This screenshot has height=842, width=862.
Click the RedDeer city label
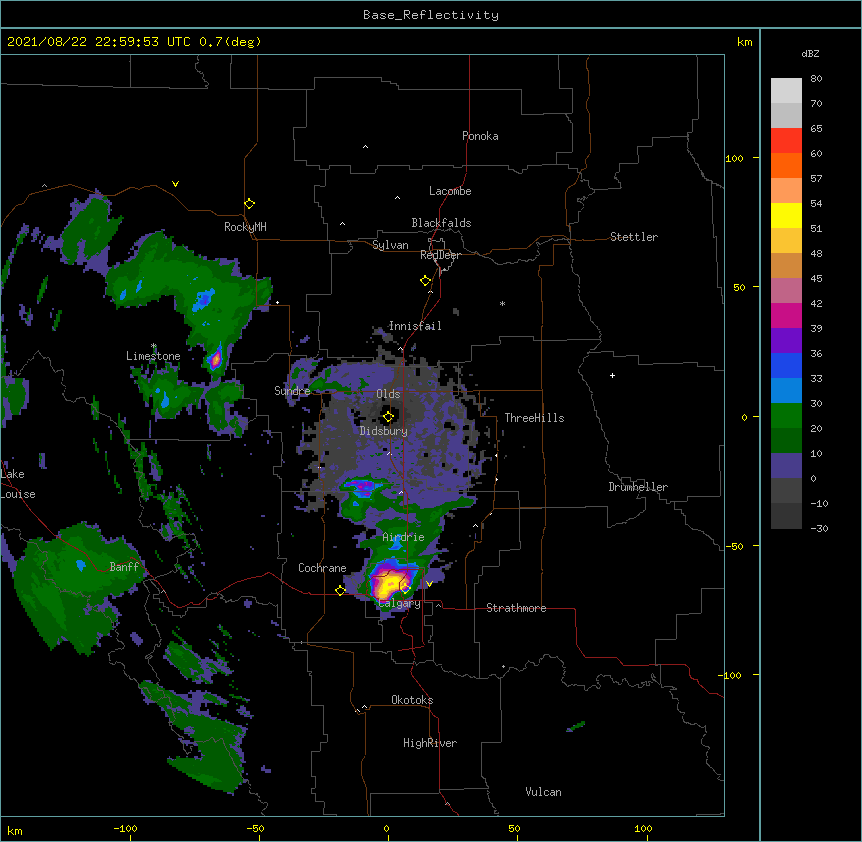click(x=440, y=255)
